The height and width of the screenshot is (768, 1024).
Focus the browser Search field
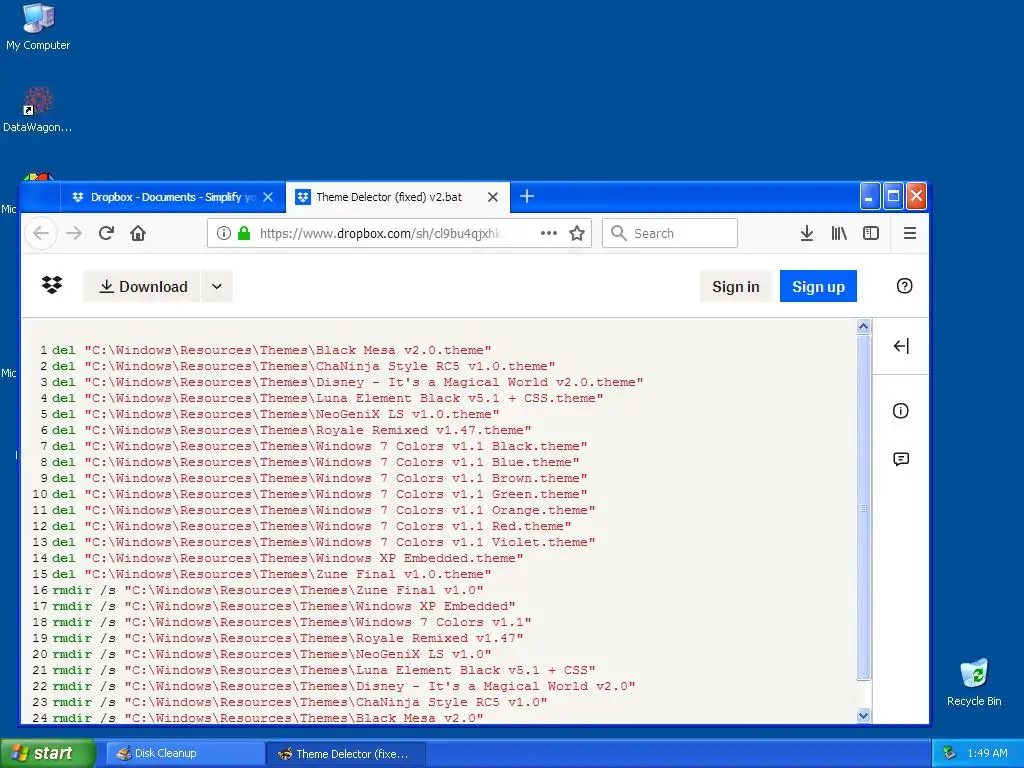point(669,233)
